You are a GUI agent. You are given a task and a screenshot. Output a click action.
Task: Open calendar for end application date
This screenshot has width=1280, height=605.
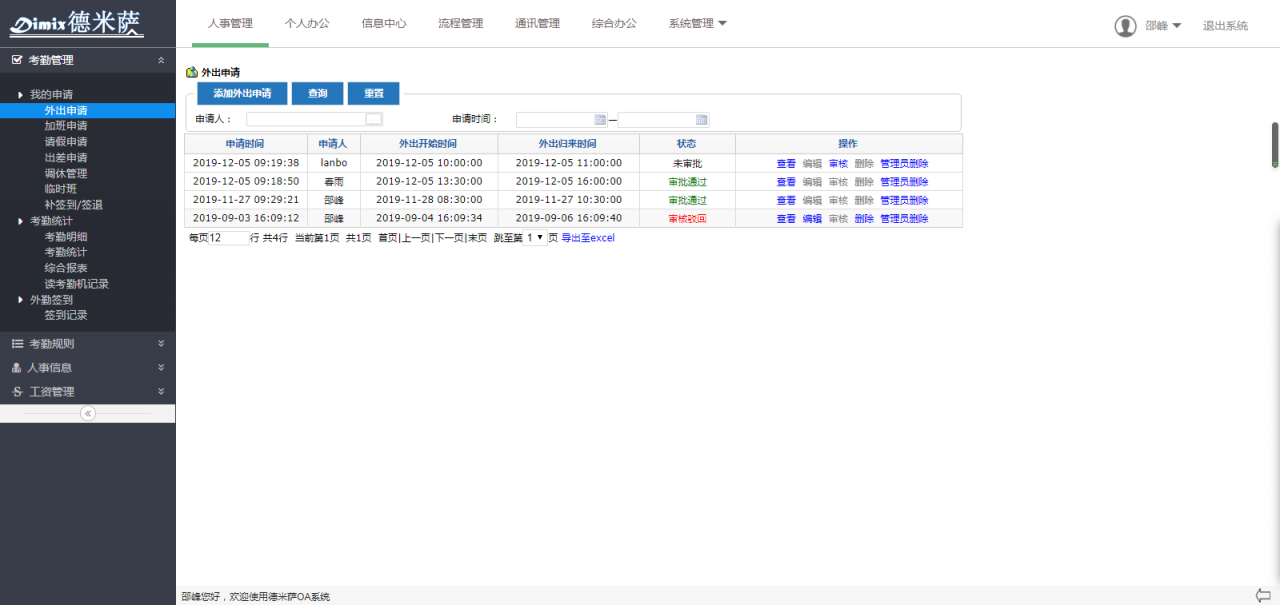(x=702, y=120)
